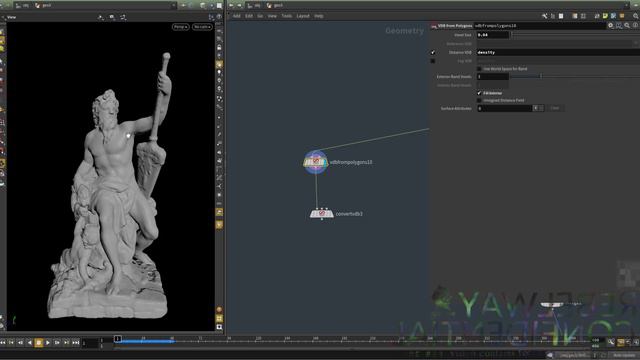Image resolution: width=640 pixels, height=360 pixels.
Task: Open the Persp camera dropdown
Action: click(180, 27)
